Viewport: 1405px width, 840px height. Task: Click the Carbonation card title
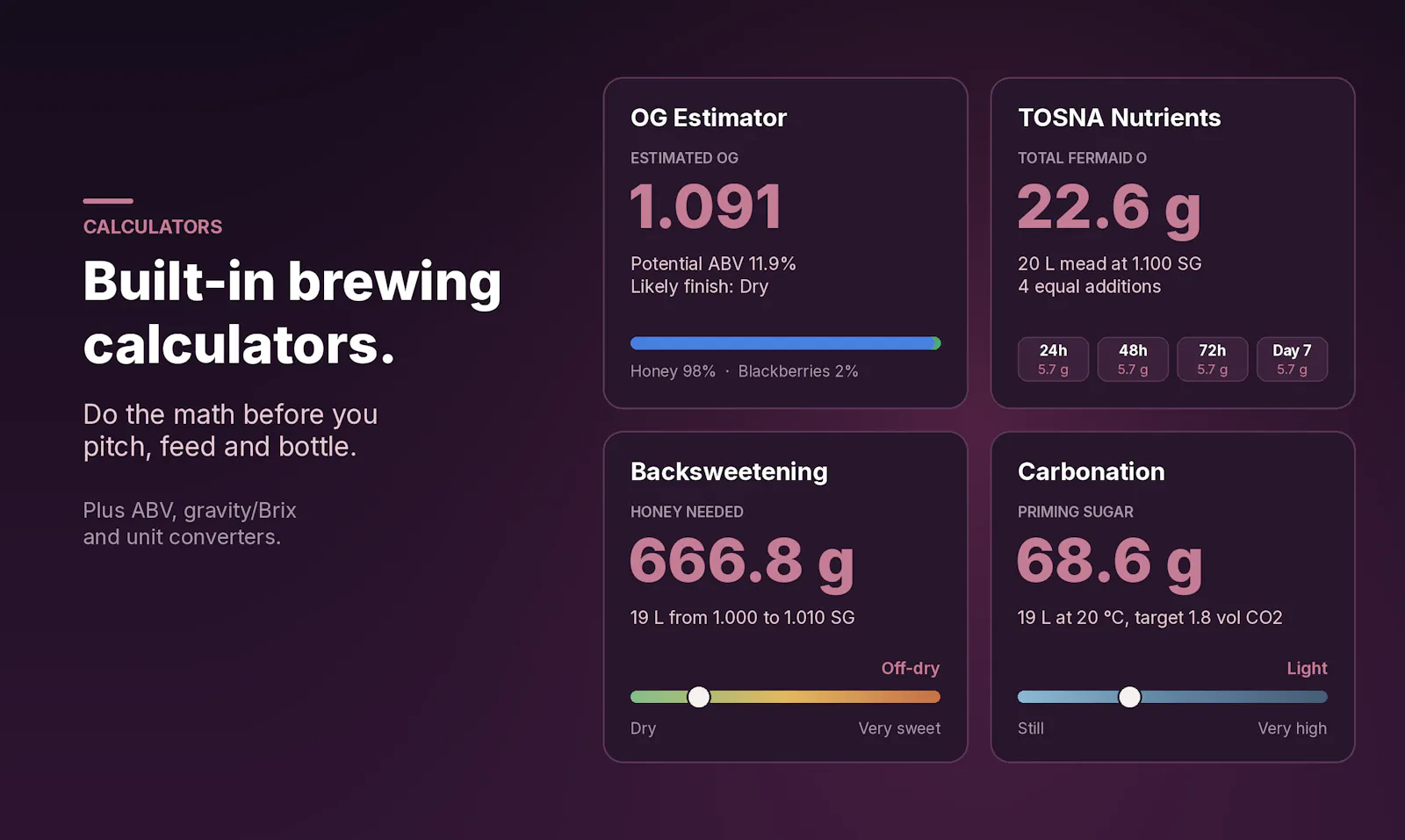tap(1091, 471)
